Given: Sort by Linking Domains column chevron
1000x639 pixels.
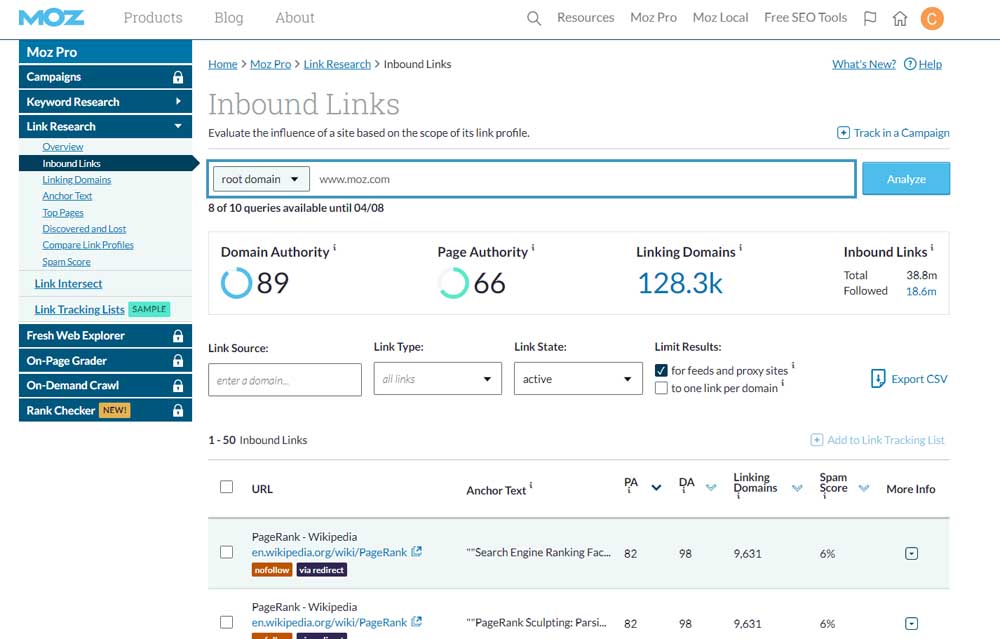Looking at the screenshot, I should click(797, 488).
